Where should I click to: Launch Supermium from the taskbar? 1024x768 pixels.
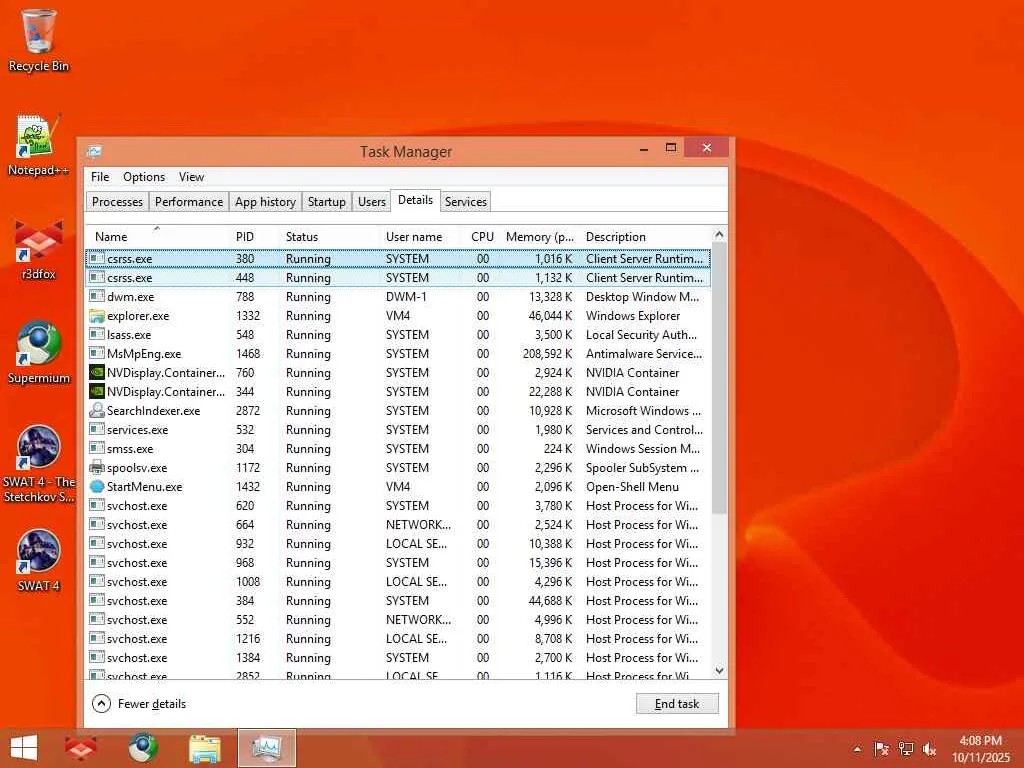pyautogui.click(x=143, y=748)
